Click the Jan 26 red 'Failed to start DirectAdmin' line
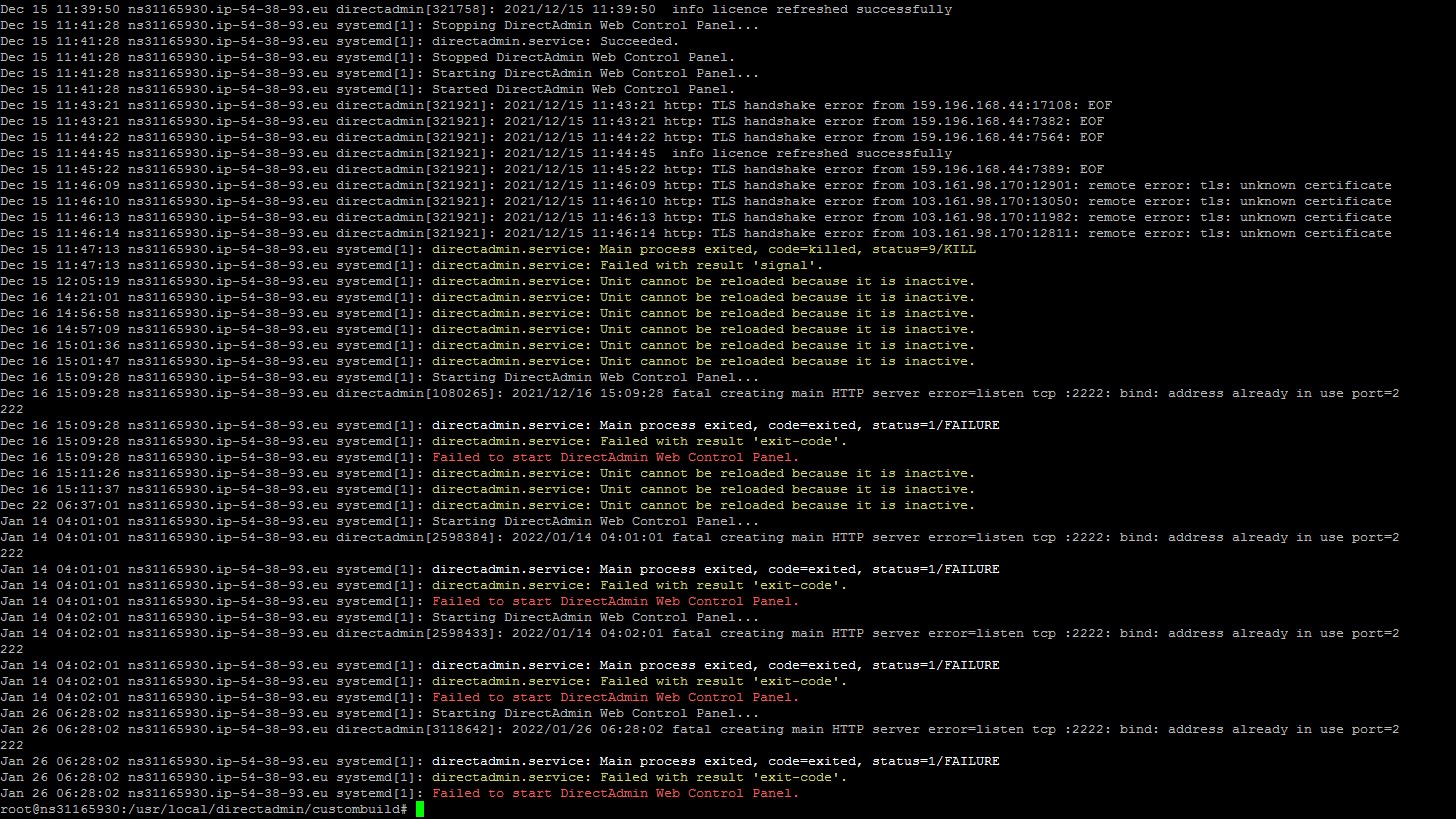The height and width of the screenshot is (819, 1456). [400, 793]
